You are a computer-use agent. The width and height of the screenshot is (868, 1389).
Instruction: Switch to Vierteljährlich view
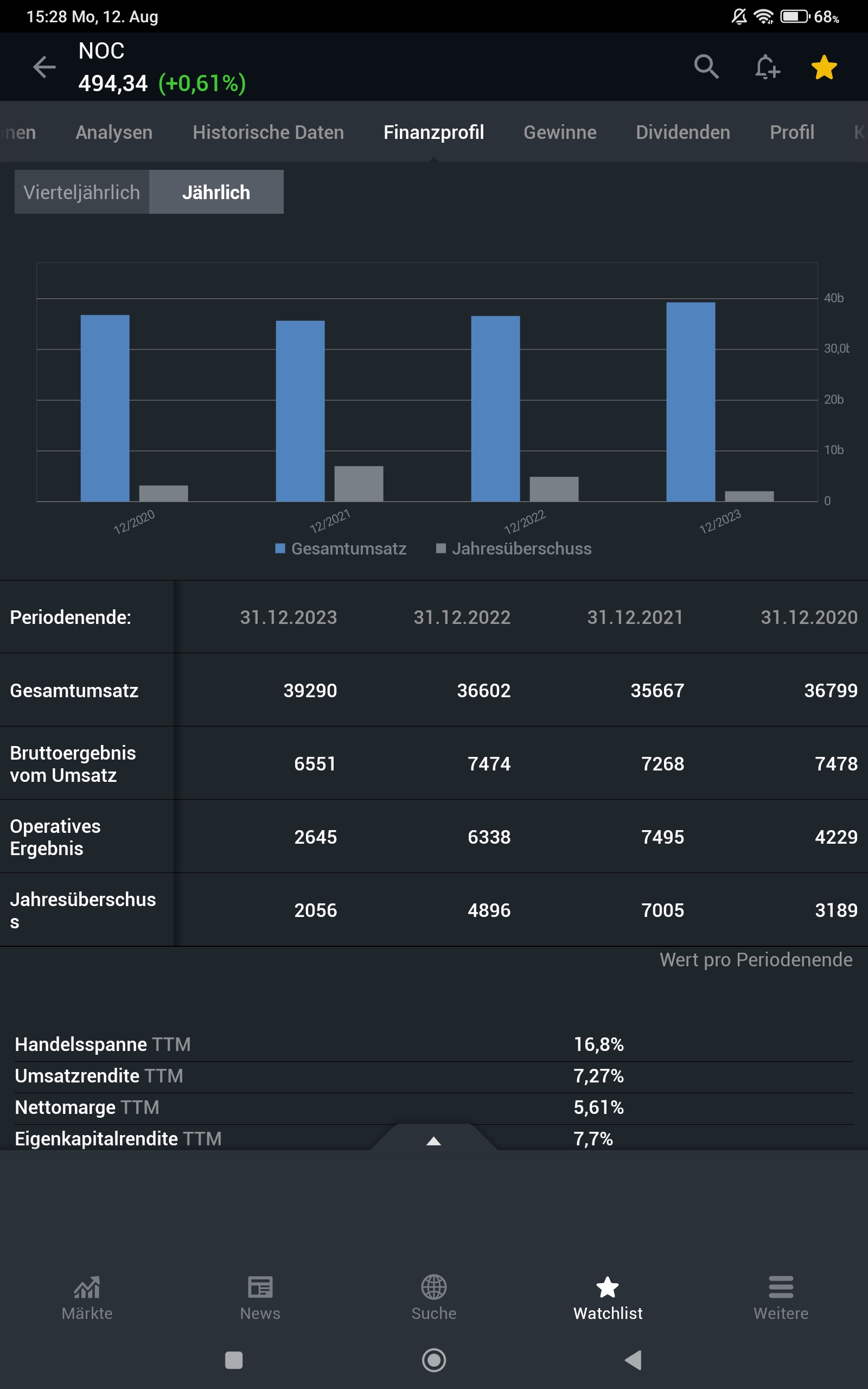pos(81,192)
